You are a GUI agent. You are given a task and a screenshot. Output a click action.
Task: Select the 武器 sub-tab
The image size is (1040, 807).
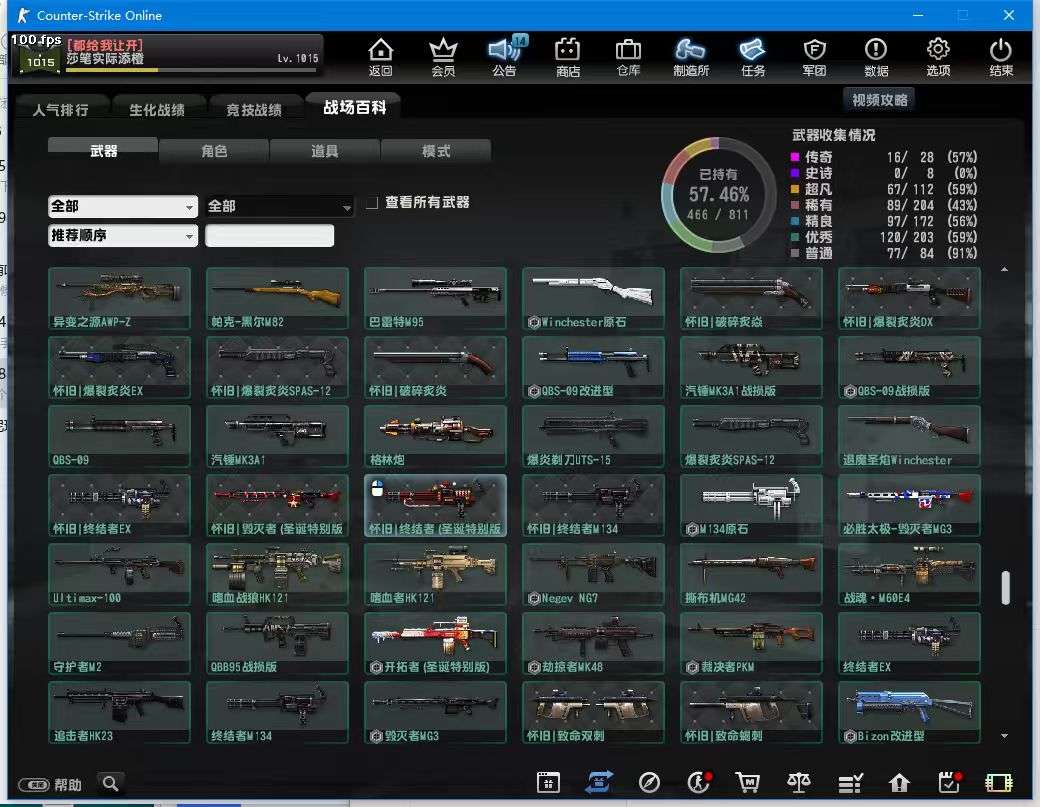[x=103, y=151]
